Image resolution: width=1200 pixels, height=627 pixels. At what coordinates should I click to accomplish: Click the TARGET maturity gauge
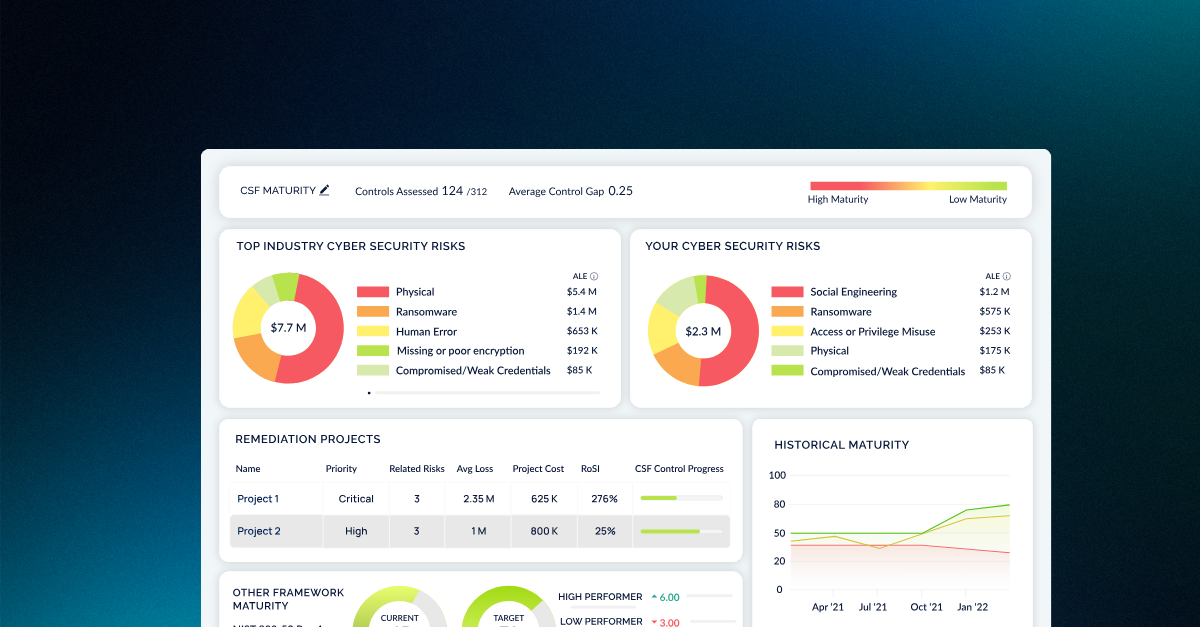click(x=508, y=607)
